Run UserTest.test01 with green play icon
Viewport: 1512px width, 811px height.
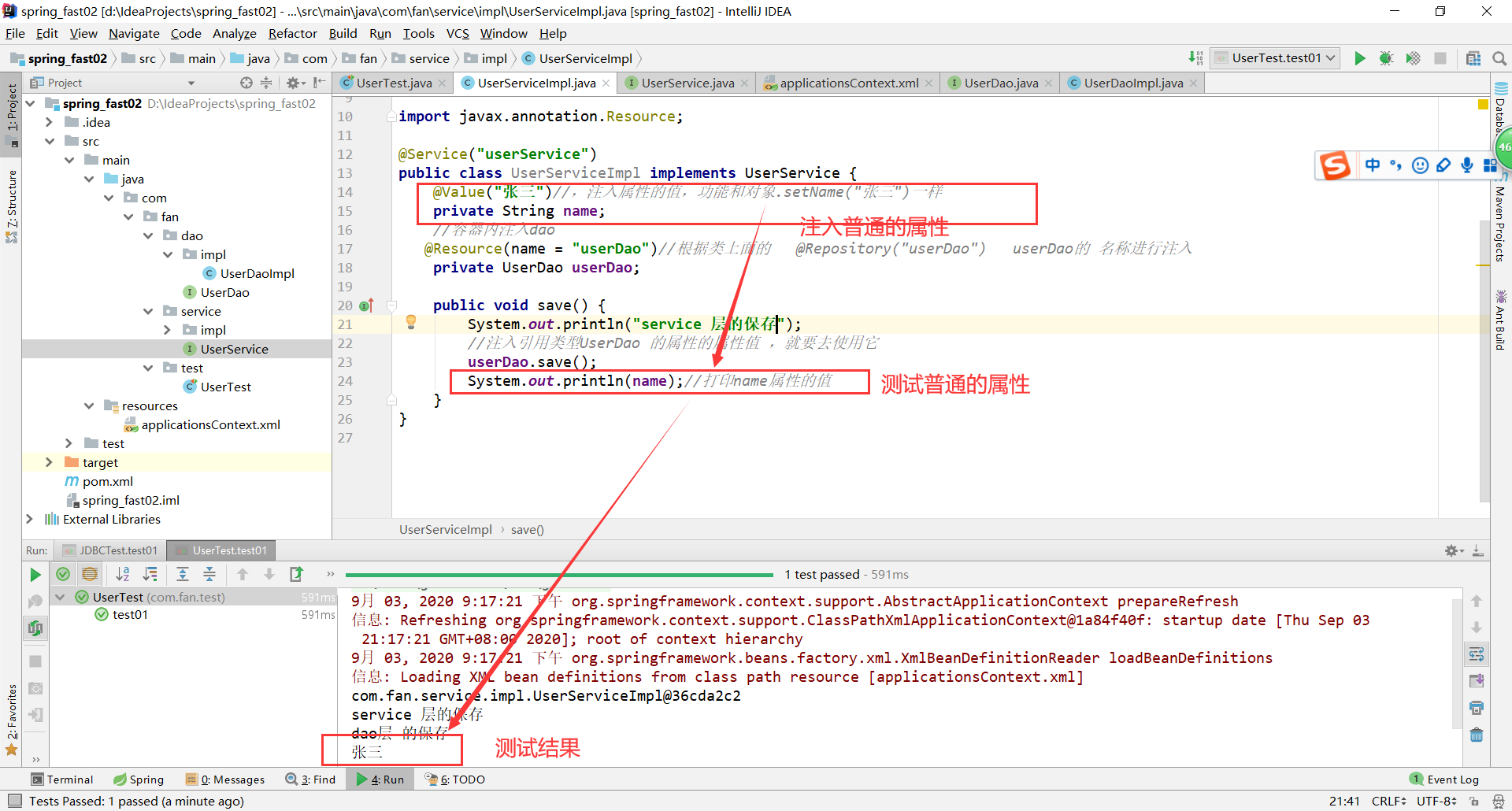click(1360, 58)
